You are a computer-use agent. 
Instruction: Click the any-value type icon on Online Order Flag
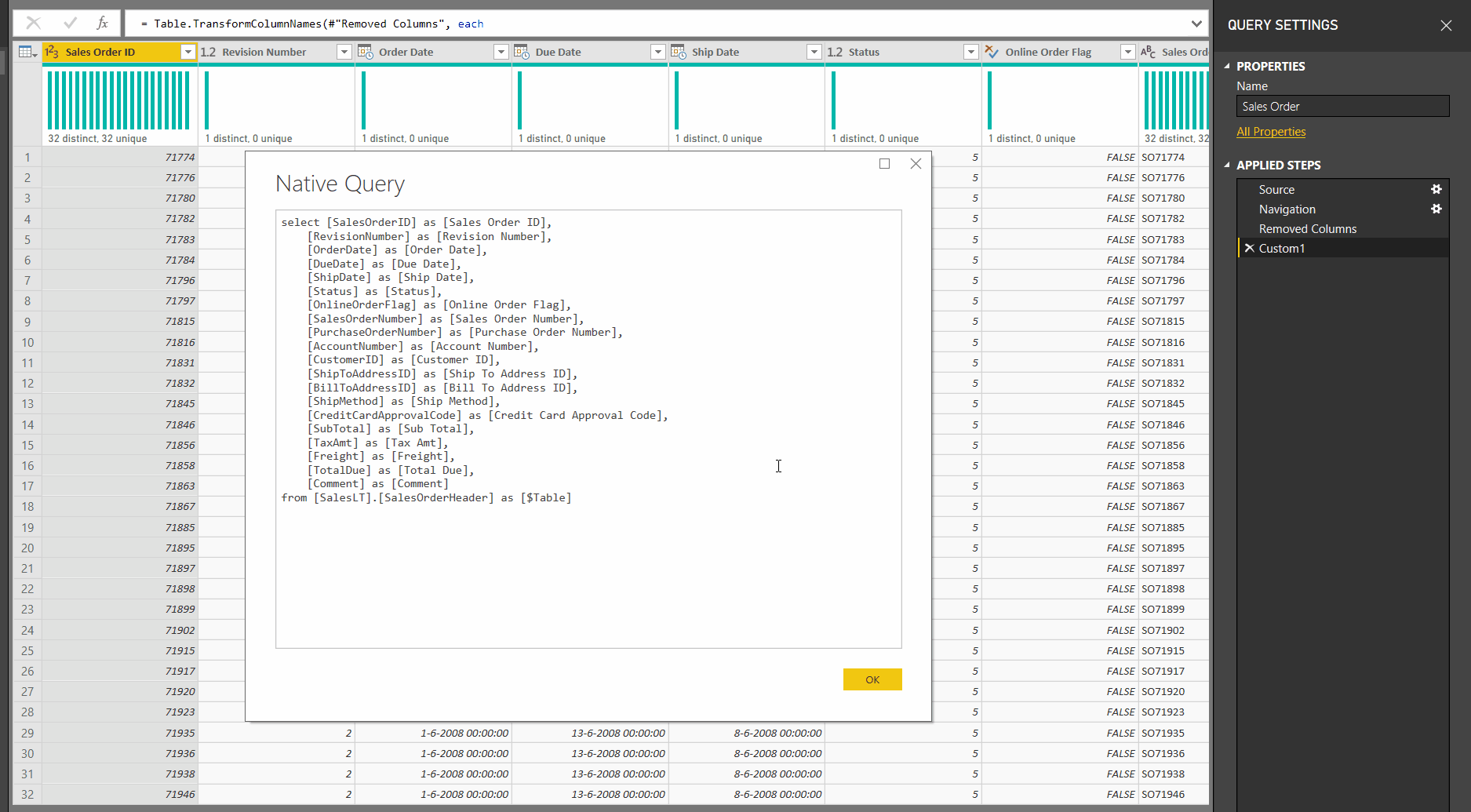pos(992,52)
